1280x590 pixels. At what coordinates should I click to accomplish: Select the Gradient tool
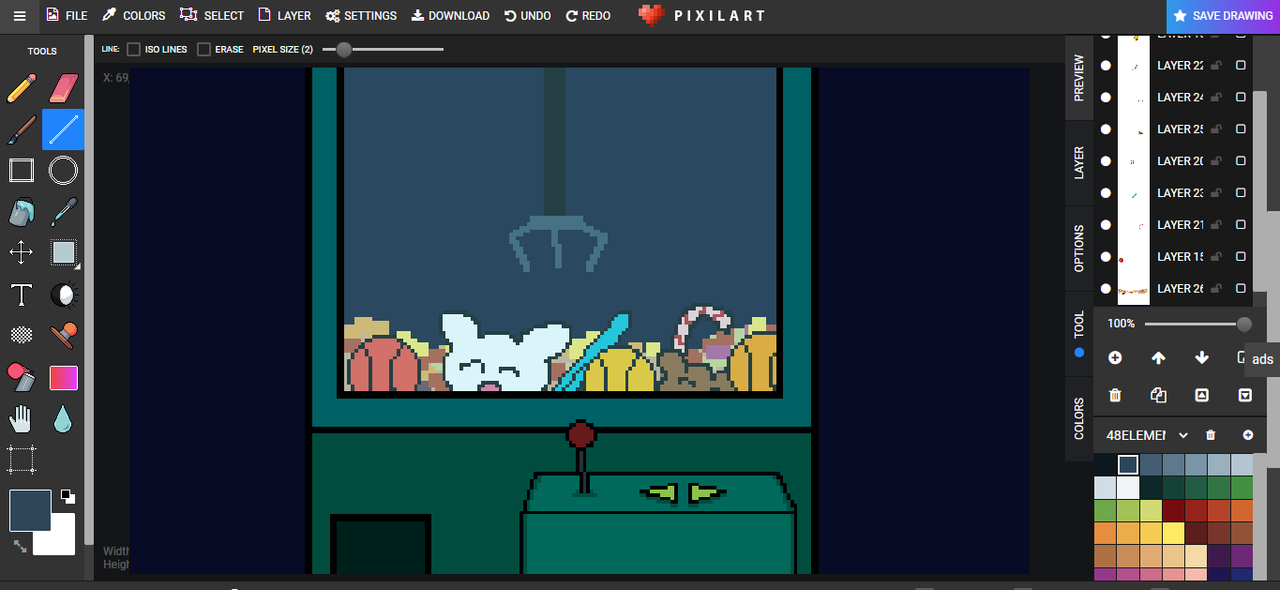63,377
